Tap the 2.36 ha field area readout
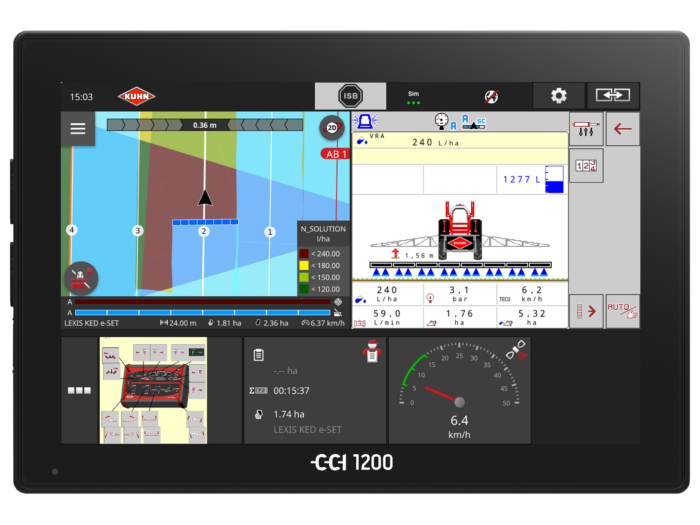 pos(272,323)
